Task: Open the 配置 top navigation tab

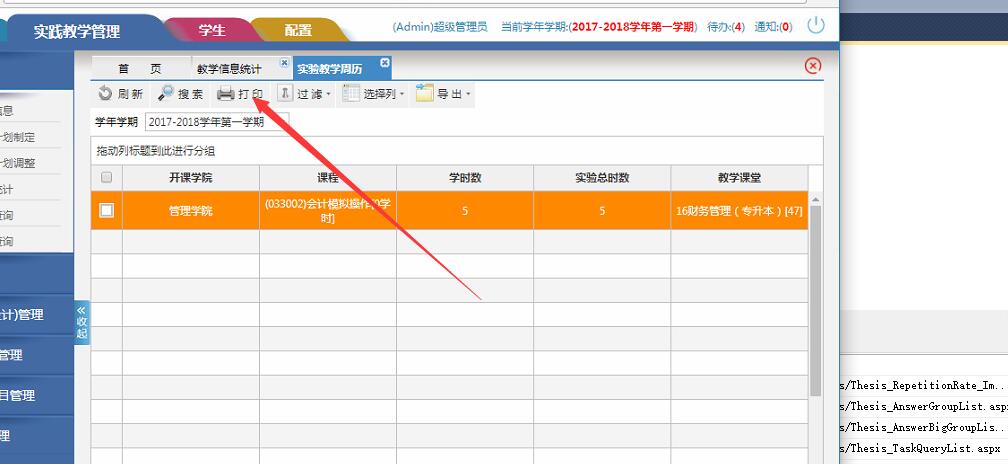Action: click(x=297, y=30)
